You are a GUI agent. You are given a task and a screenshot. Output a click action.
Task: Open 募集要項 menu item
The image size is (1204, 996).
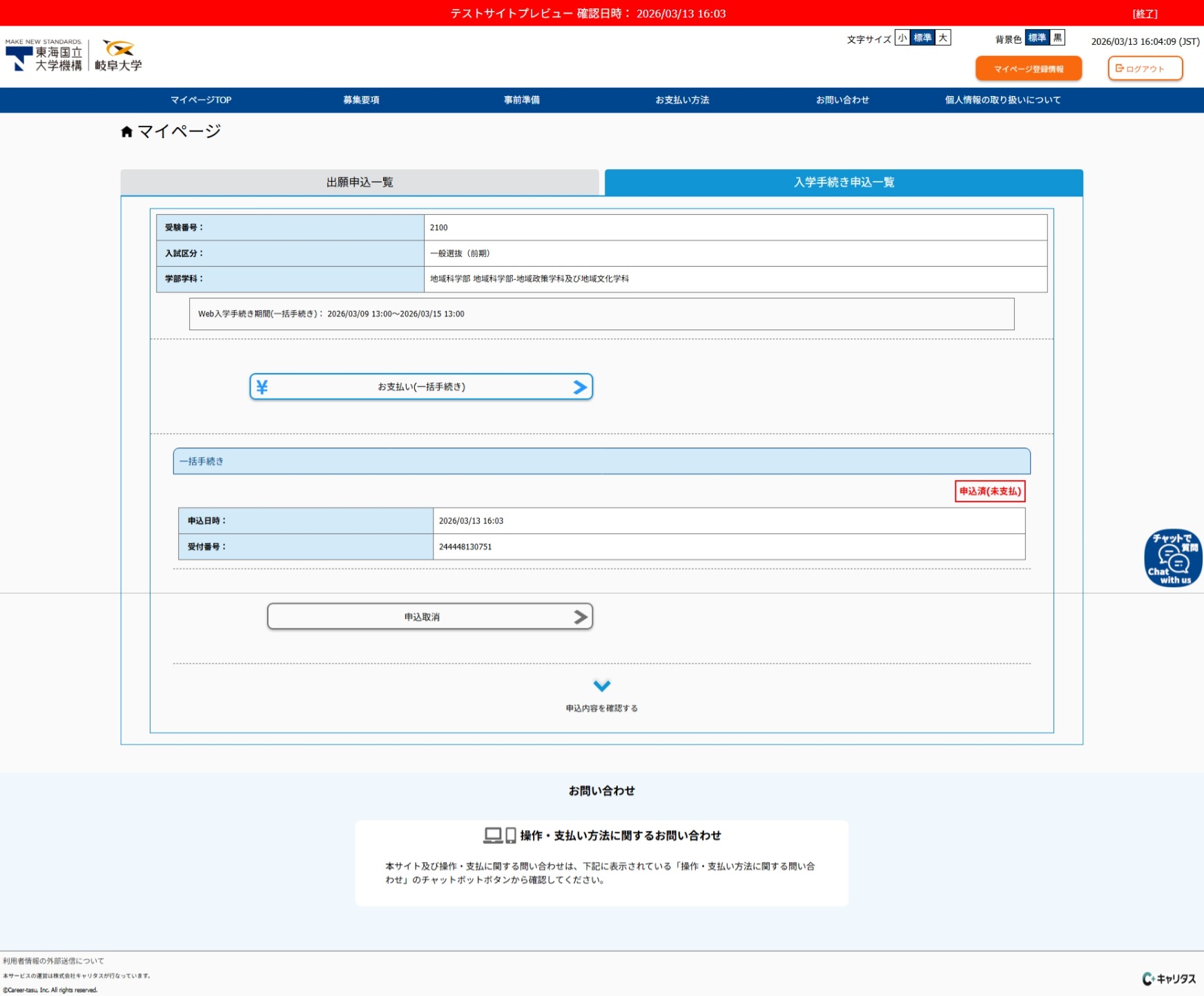pos(361,100)
